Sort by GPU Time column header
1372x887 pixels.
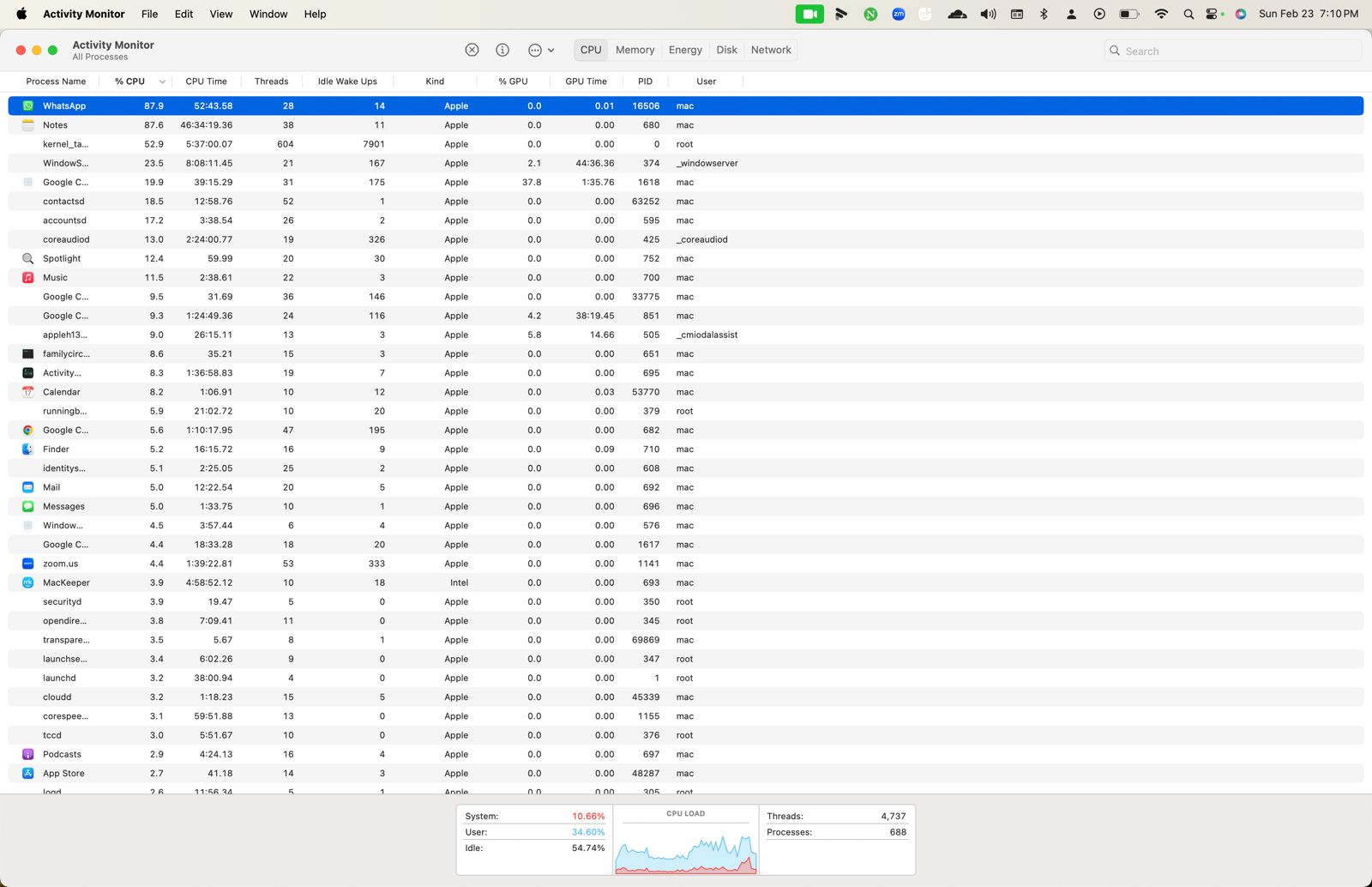pos(586,81)
